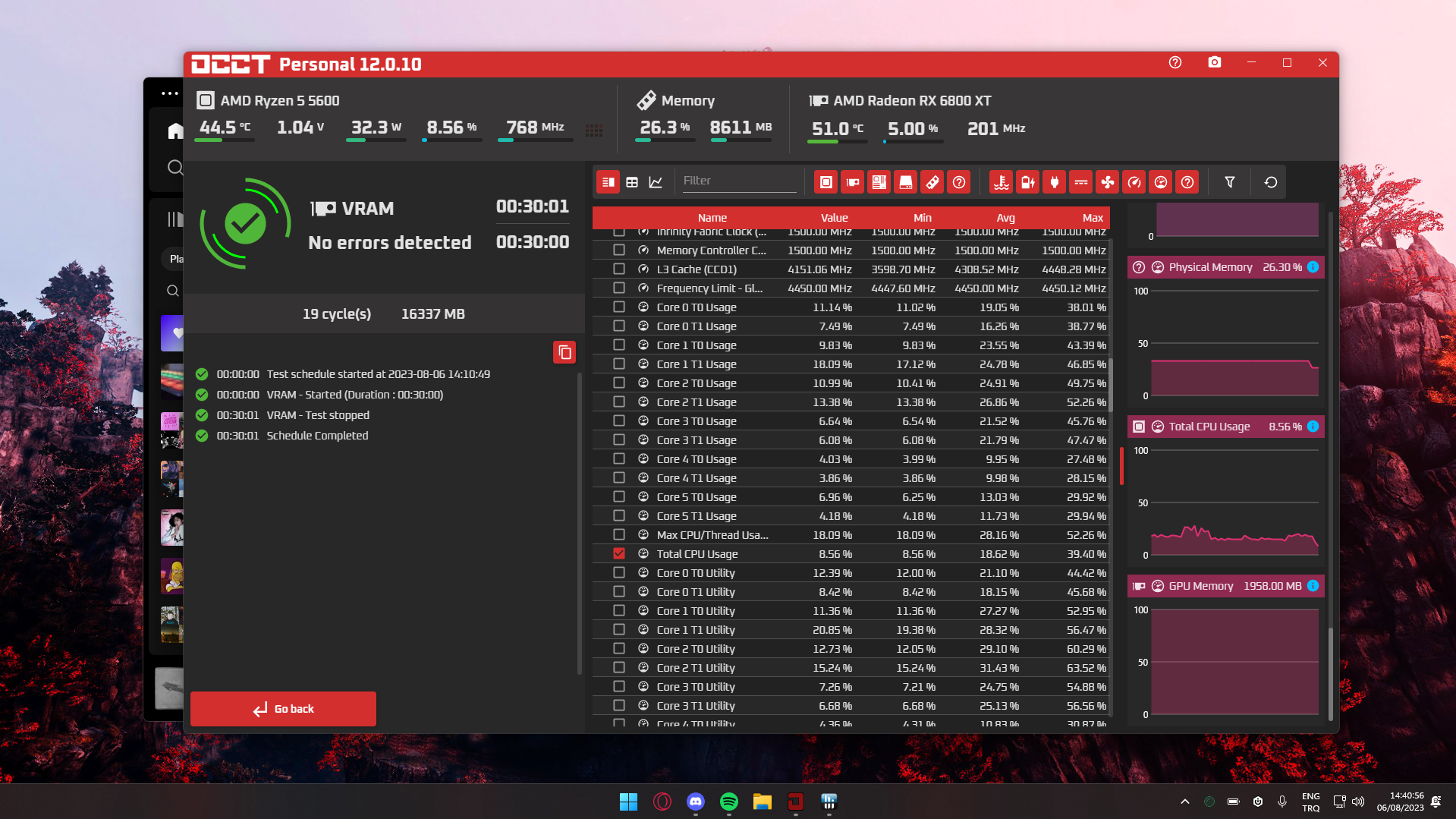
Task: Select the Core 3 T0 Usage row
Action: (851, 421)
